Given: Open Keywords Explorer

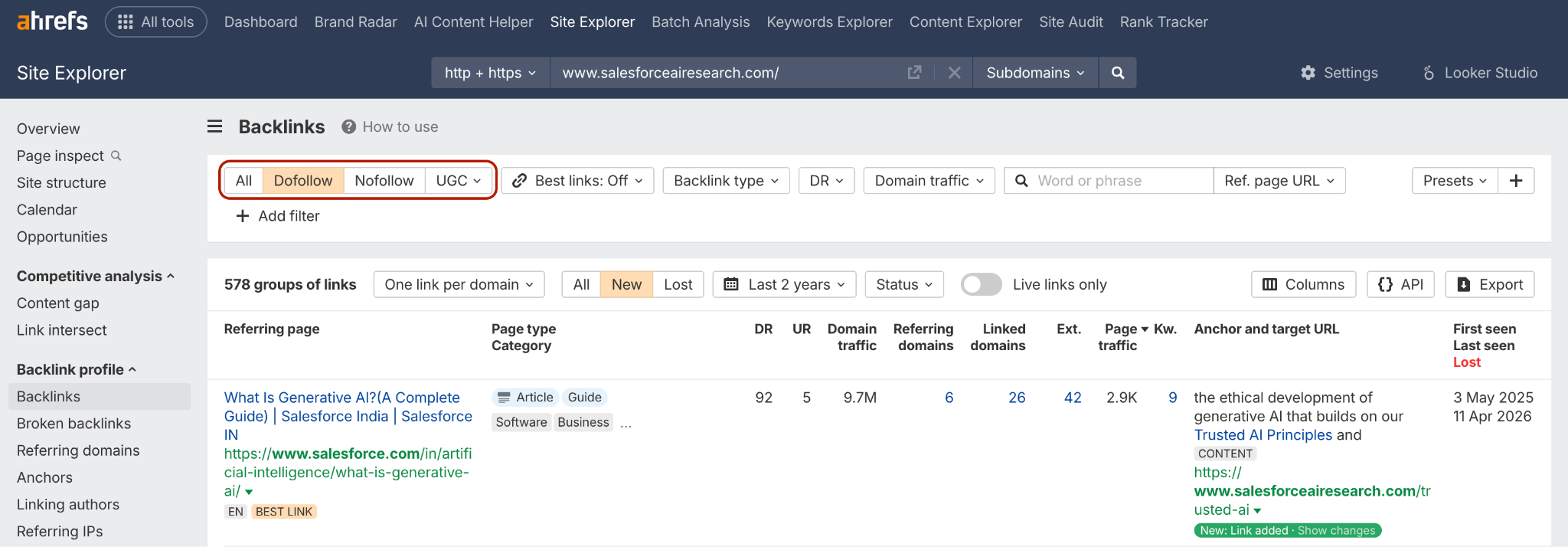Looking at the screenshot, I should [x=829, y=22].
